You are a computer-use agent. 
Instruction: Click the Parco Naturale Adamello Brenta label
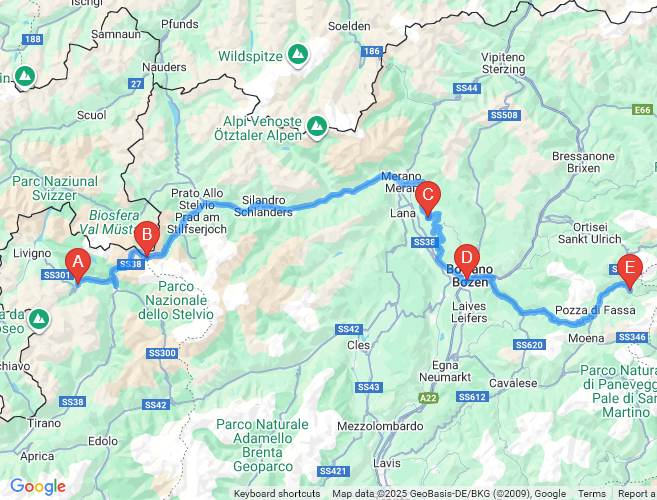click(263, 445)
